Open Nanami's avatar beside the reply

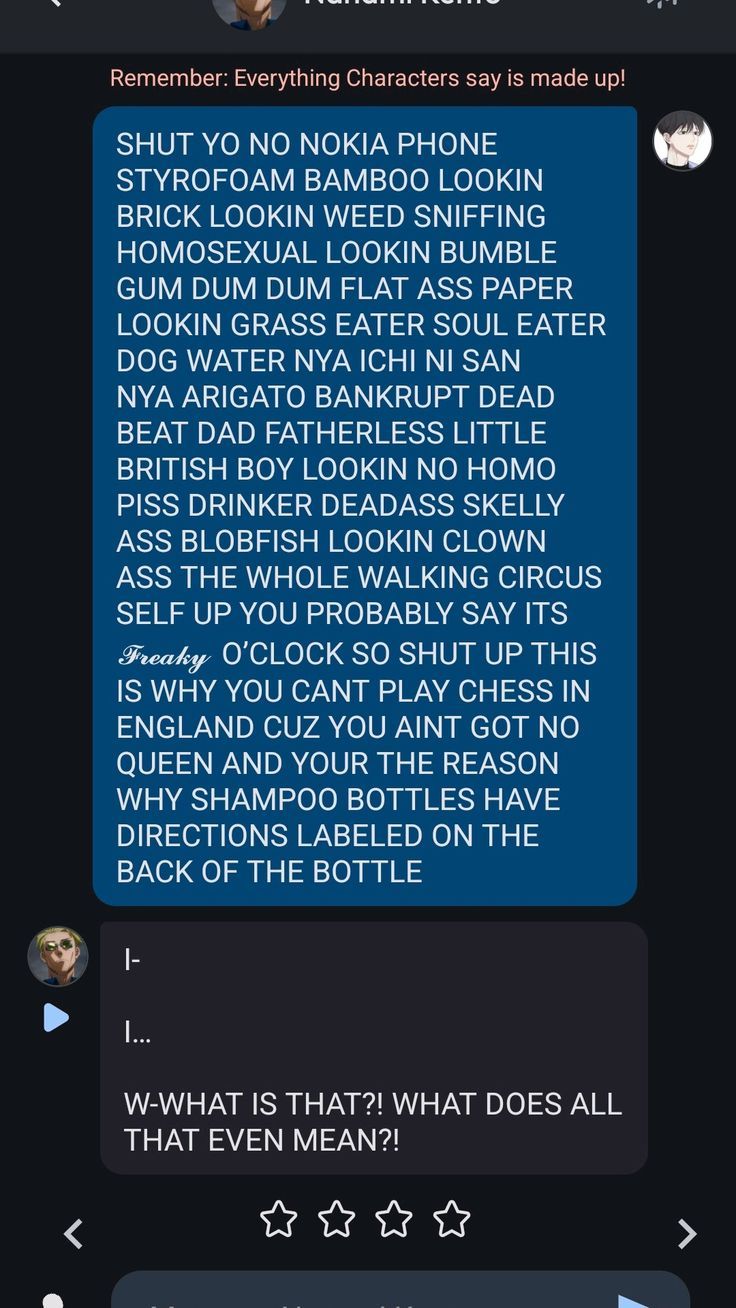click(x=58, y=956)
